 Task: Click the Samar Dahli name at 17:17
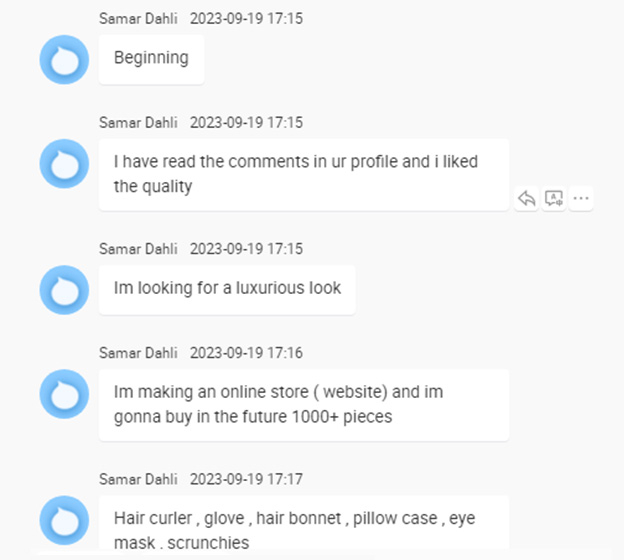coord(138,480)
